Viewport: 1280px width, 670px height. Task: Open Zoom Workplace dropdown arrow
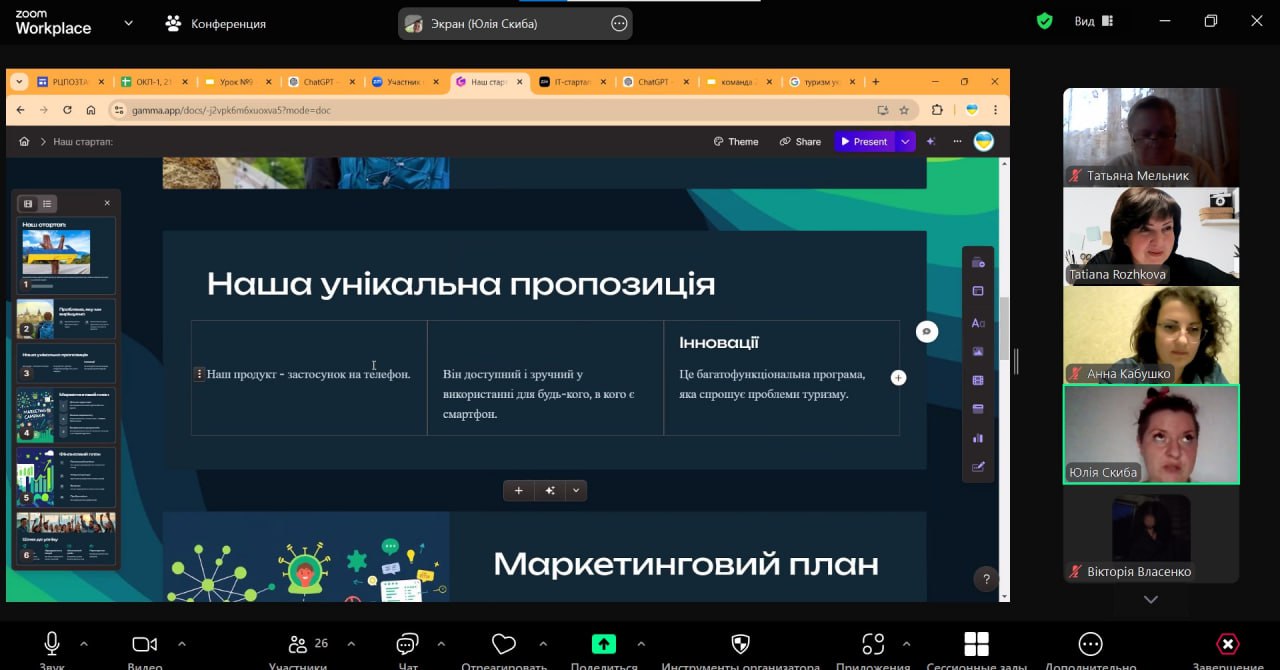coord(128,22)
